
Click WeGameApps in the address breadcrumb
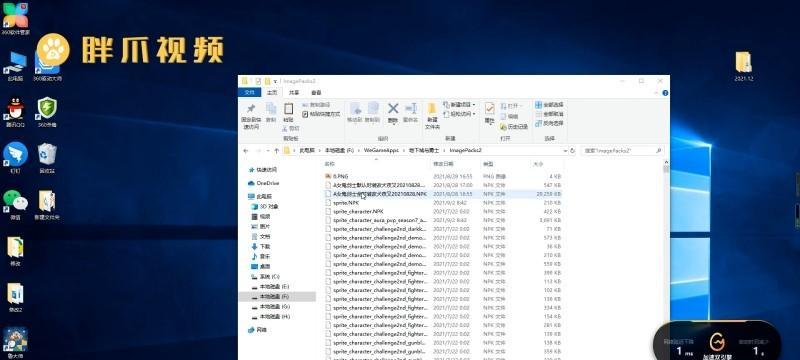(381, 151)
